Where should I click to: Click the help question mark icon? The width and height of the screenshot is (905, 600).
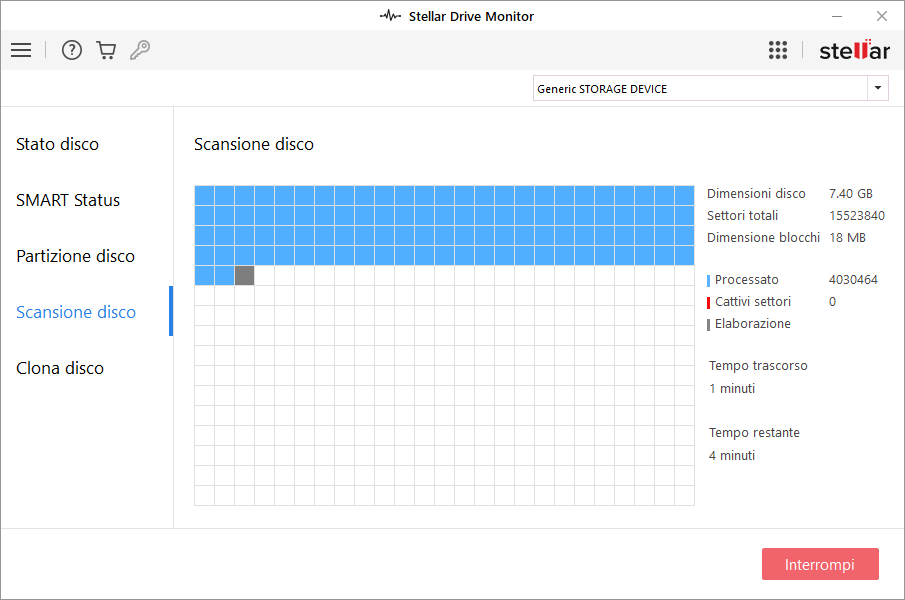[x=72, y=50]
